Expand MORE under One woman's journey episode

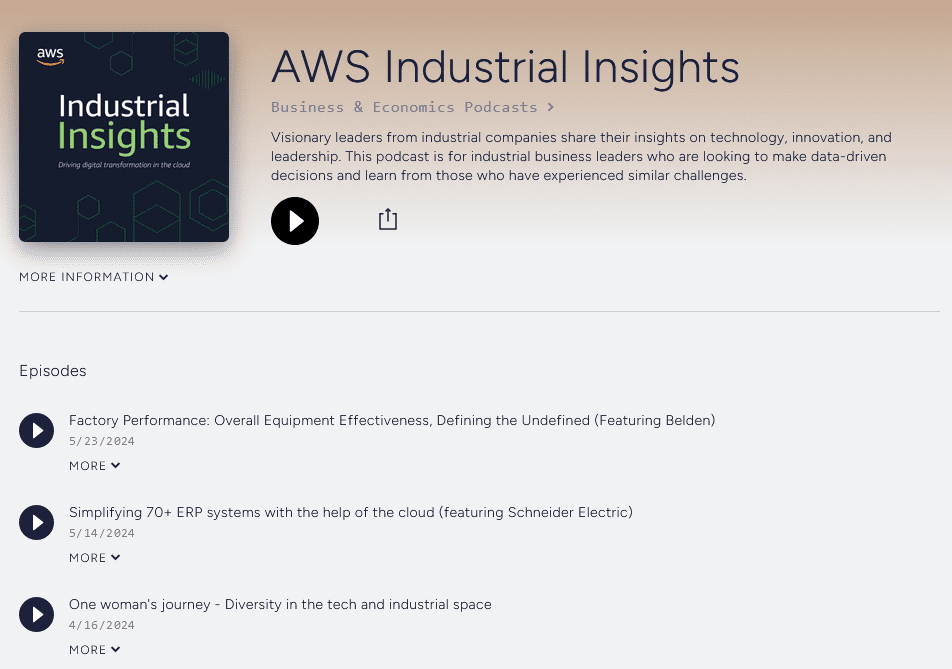(95, 650)
